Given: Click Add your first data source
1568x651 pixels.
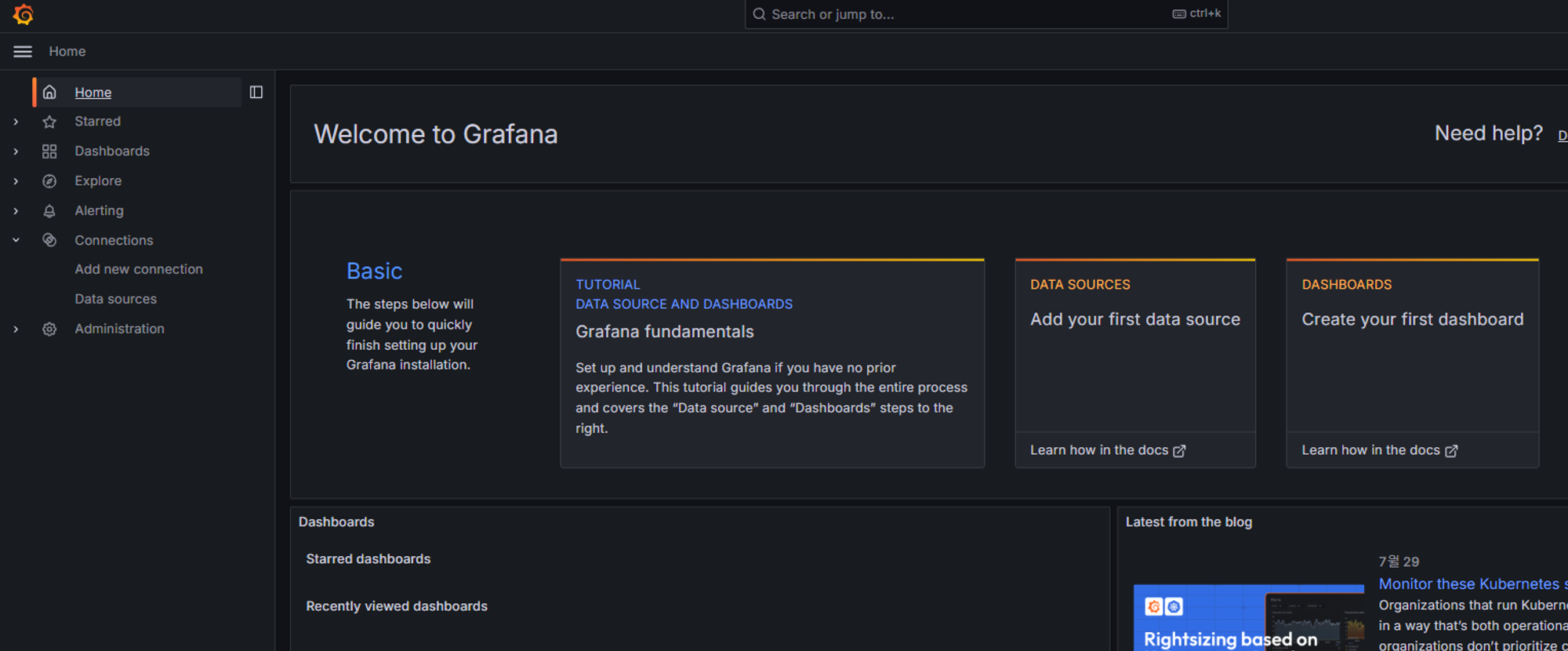Looking at the screenshot, I should (x=1134, y=320).
